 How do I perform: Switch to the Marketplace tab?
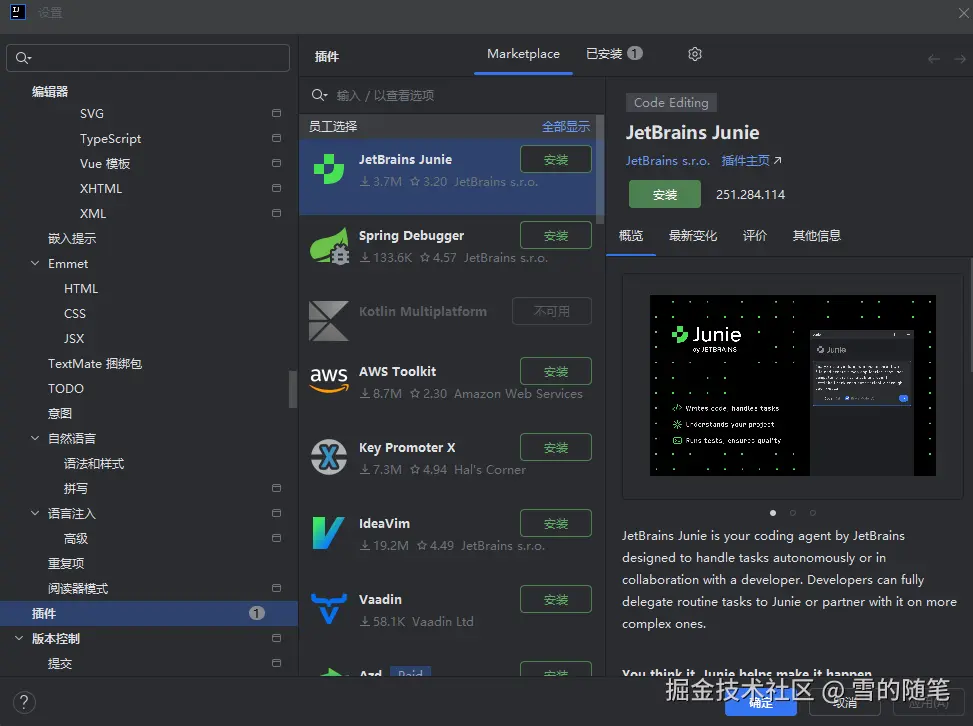click(x=523, y=54)
